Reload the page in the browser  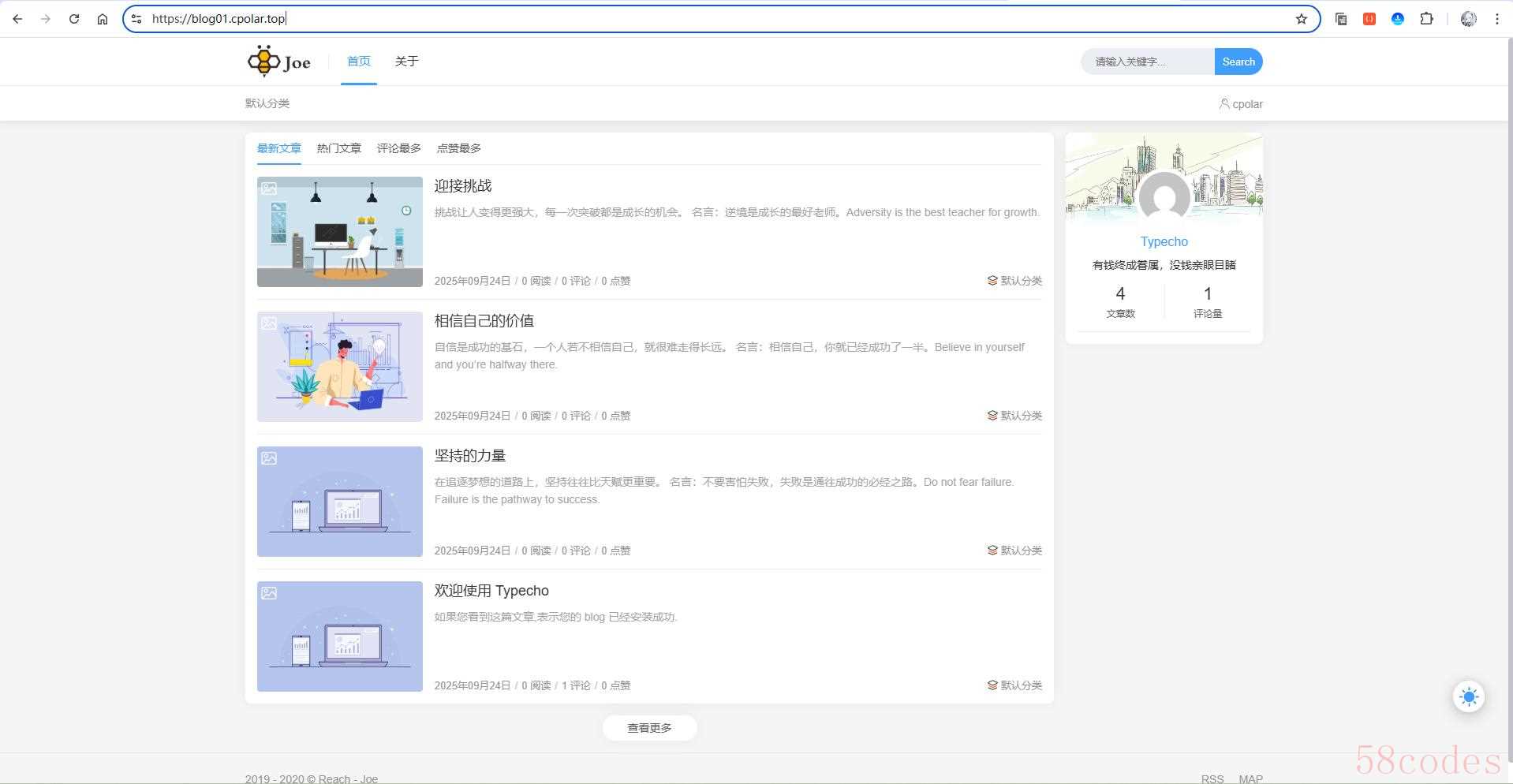point(74,19)
